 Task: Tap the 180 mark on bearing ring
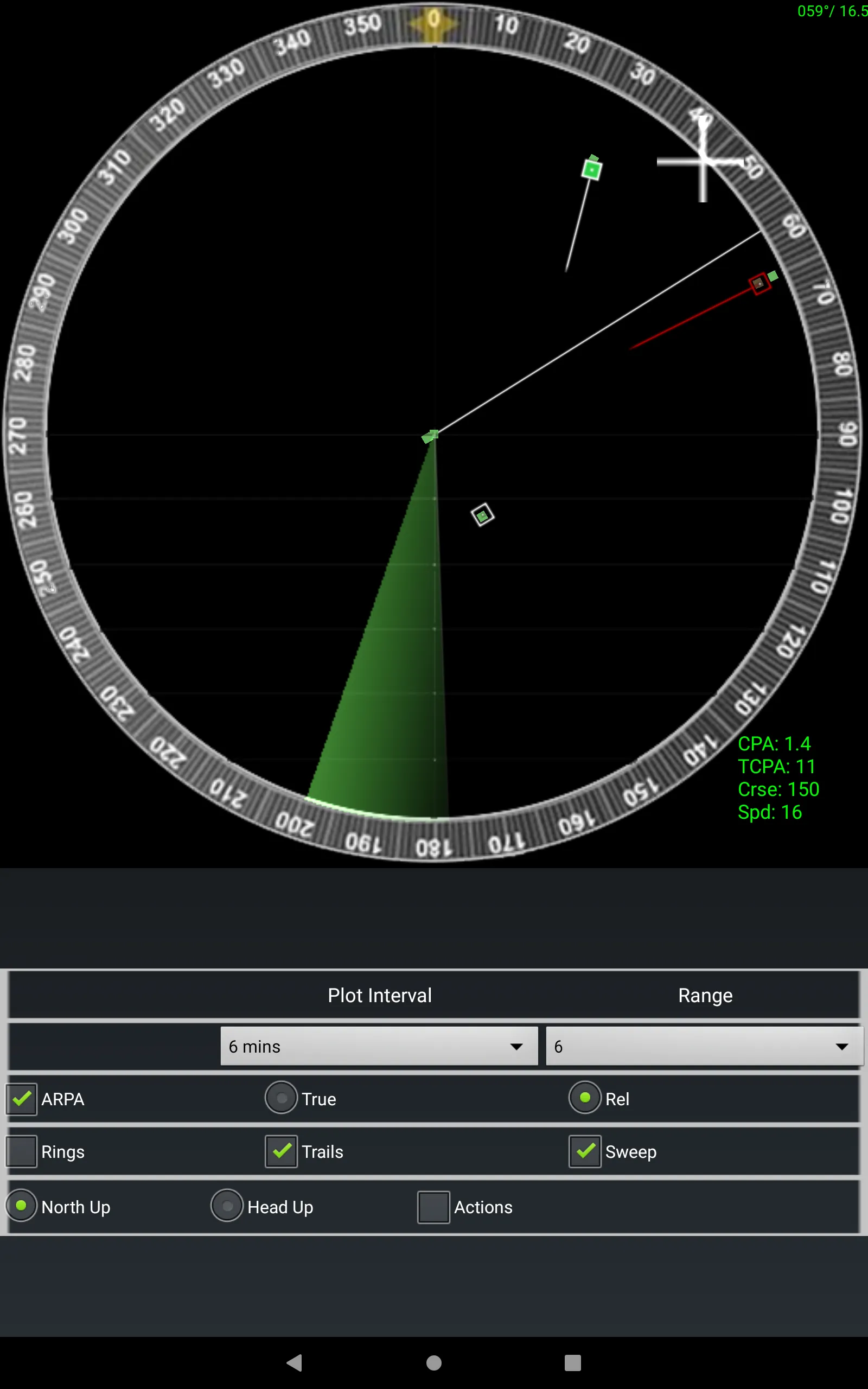tap(434, 849)
